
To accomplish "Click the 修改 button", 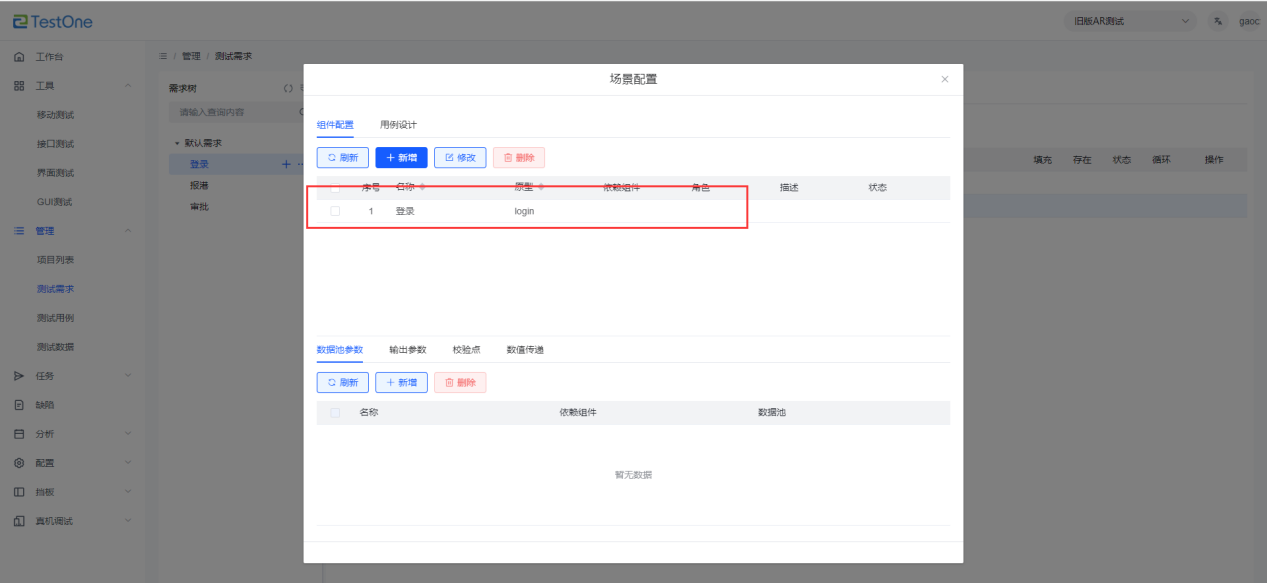I will tap(460, 157).
